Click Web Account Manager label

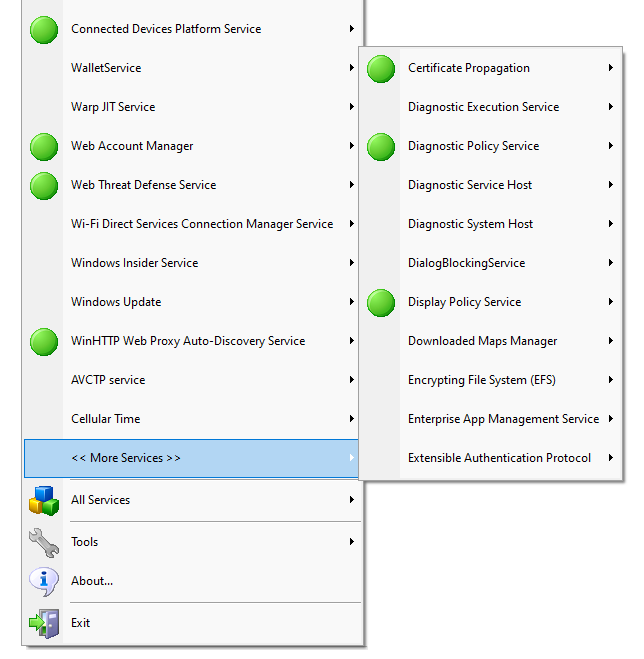tap(132, 146)
